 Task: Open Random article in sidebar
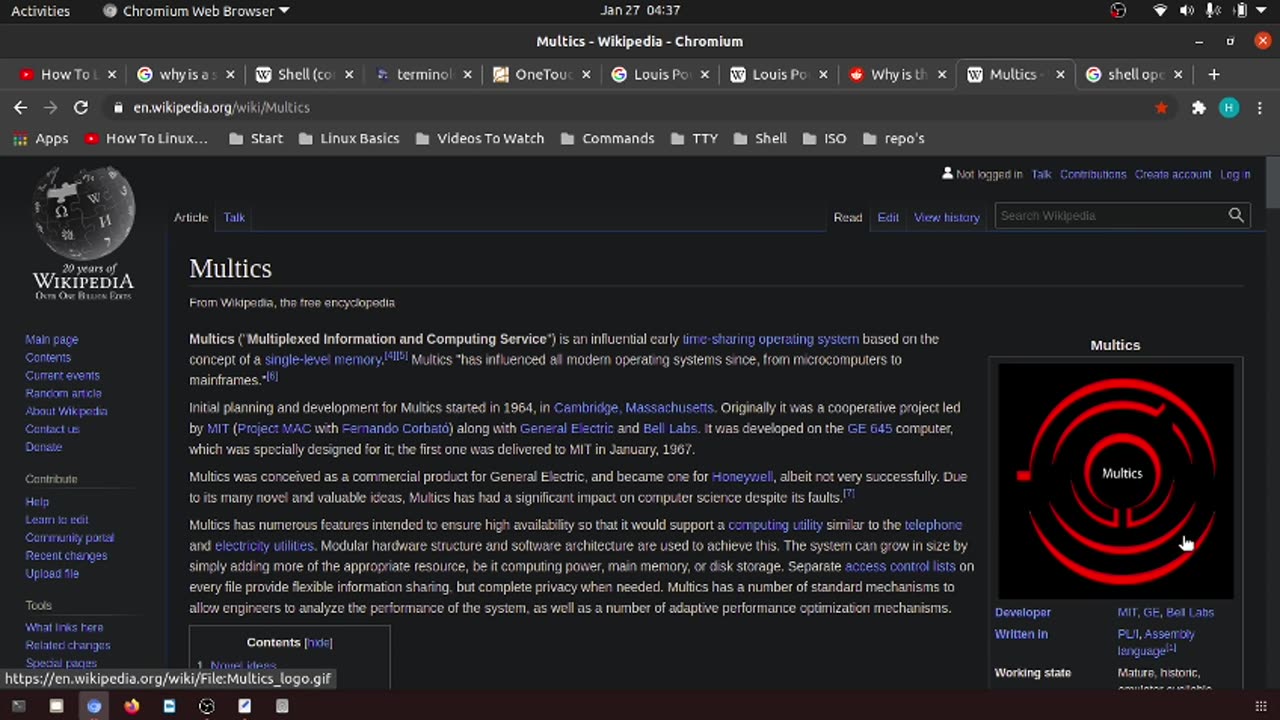point(63,393)
